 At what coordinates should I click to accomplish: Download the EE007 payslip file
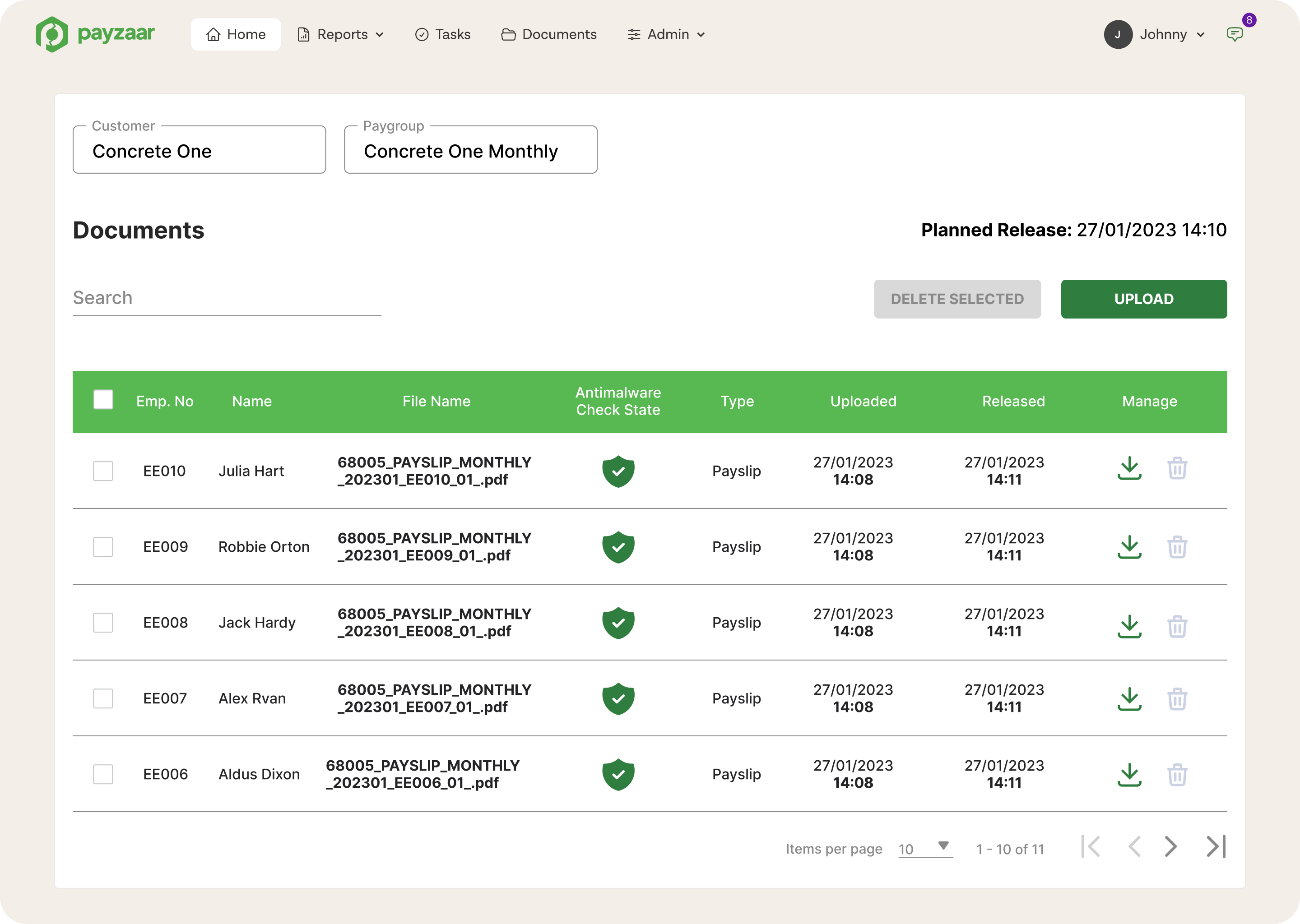pyautogui.click(x=1129, y=699)
